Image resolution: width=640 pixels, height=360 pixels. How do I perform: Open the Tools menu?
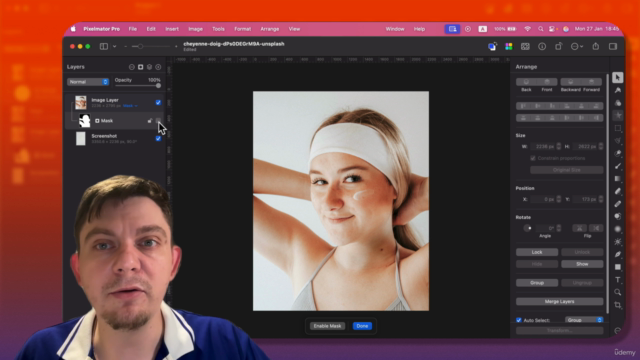[x=218, y=29]
